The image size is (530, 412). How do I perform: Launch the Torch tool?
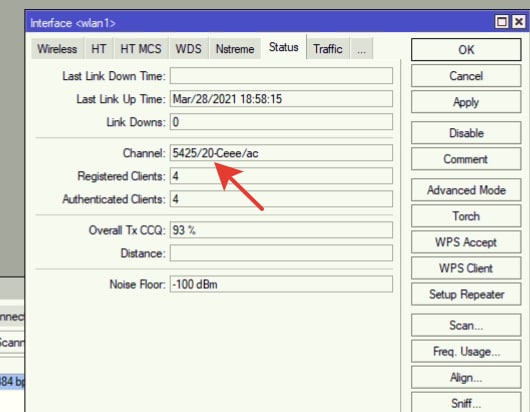point(466,216)
